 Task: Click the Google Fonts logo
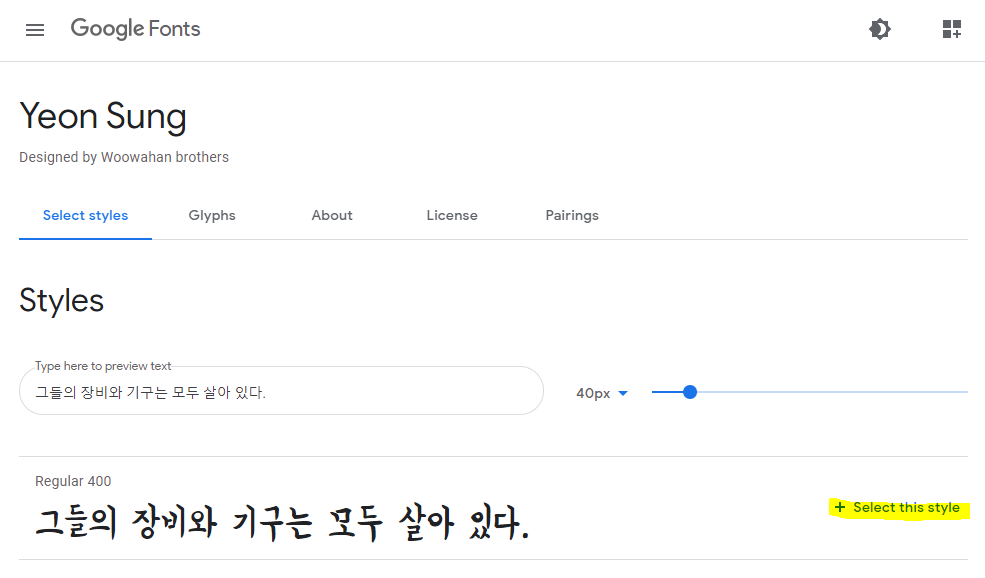(135, 29)
